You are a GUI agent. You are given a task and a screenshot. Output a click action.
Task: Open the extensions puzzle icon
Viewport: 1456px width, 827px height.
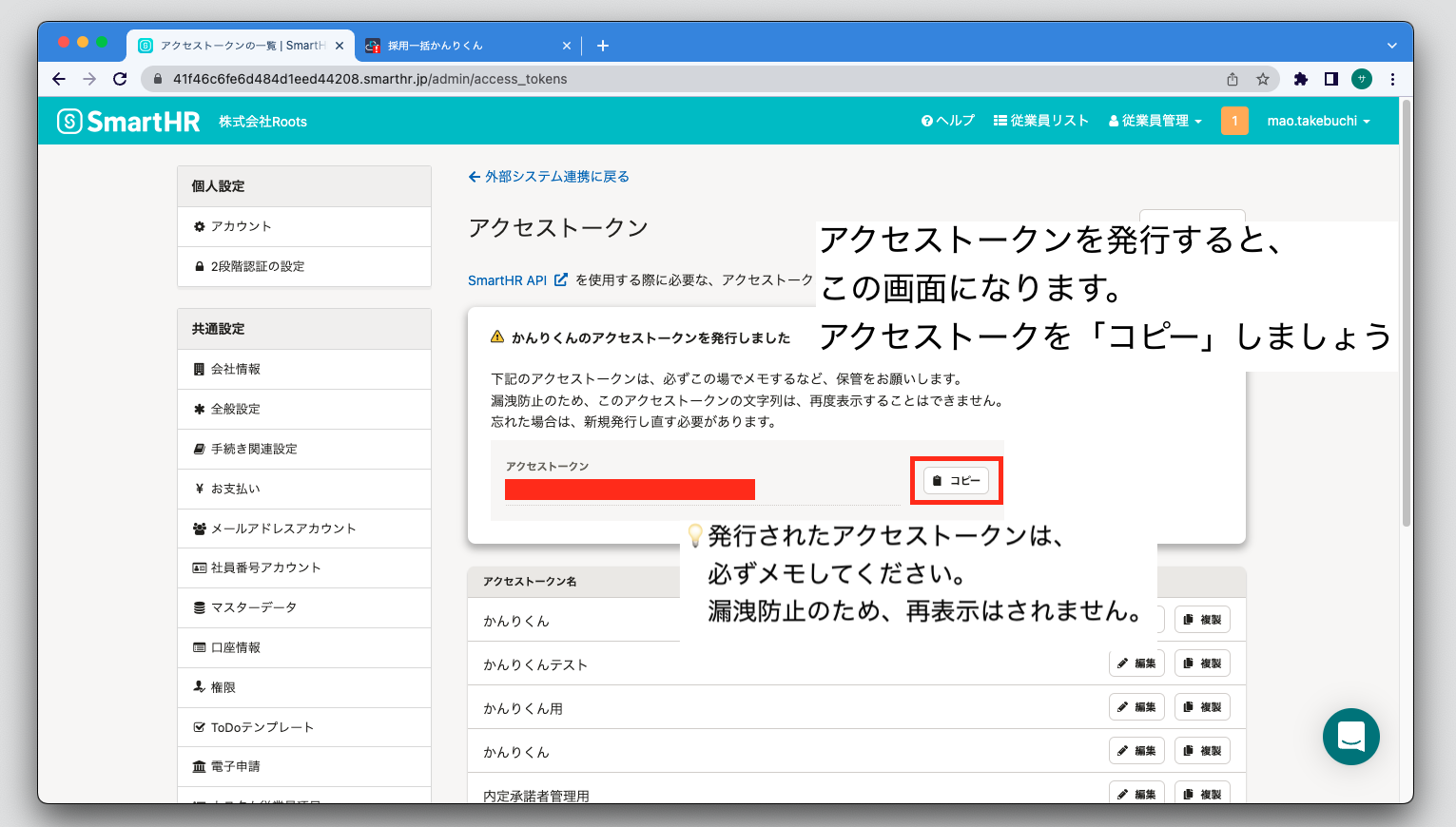[1301, 79]
